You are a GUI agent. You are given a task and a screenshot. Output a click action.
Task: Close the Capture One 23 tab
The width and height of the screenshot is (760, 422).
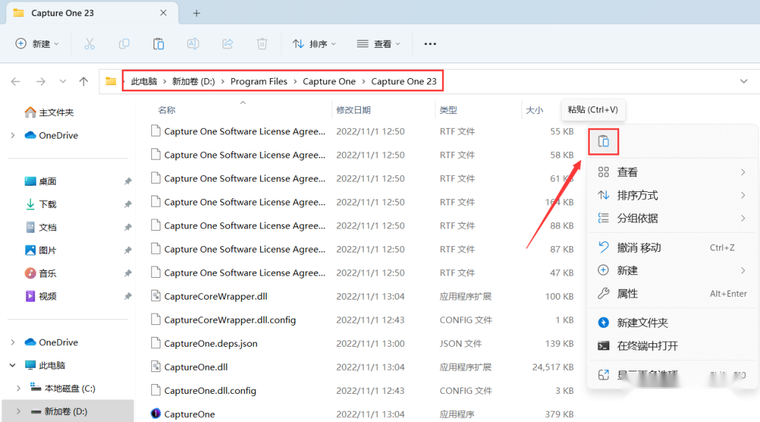click(163, 13)
